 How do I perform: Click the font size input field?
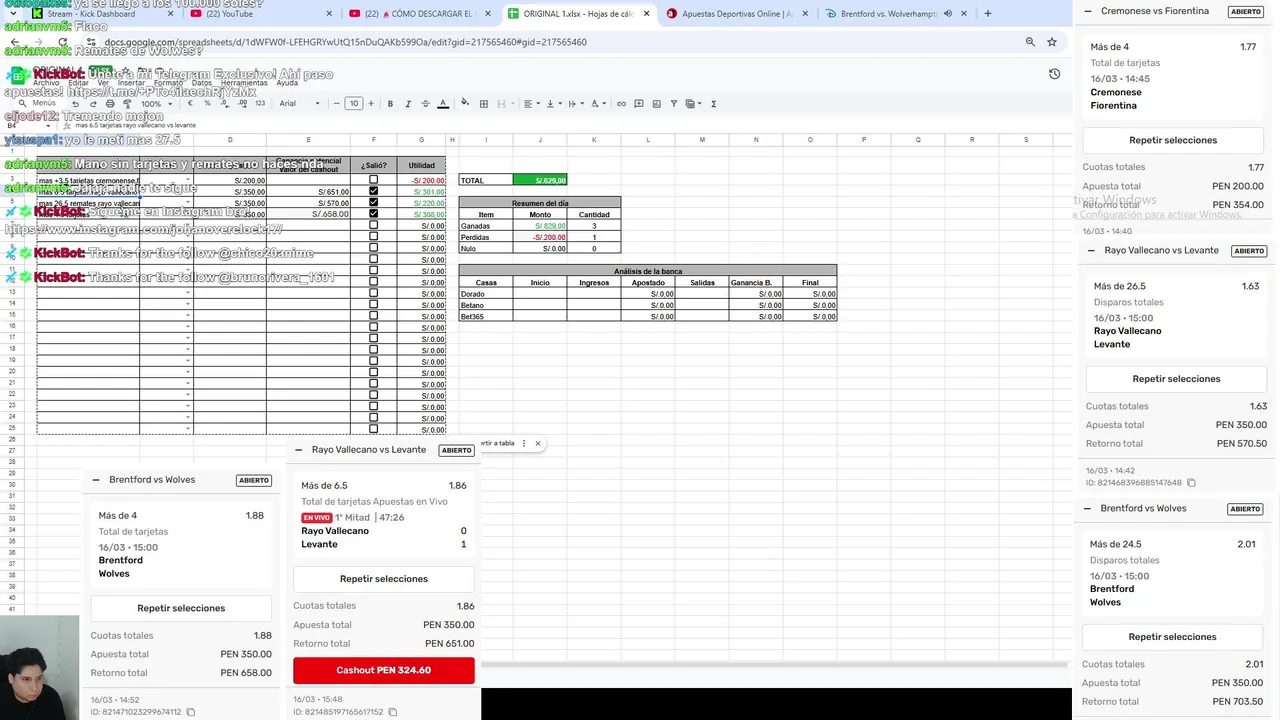(353, 103)
